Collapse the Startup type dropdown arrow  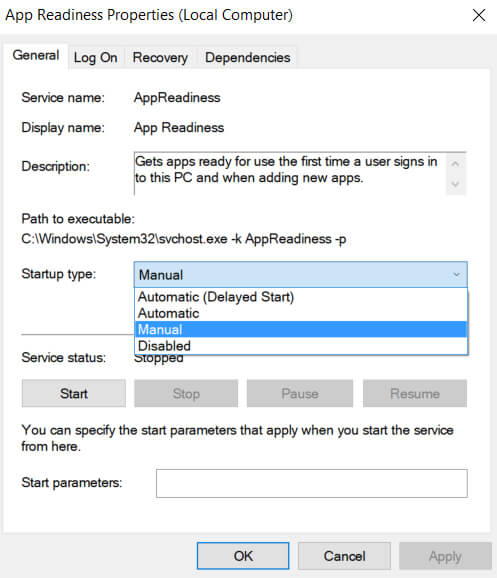coord(456,275)
